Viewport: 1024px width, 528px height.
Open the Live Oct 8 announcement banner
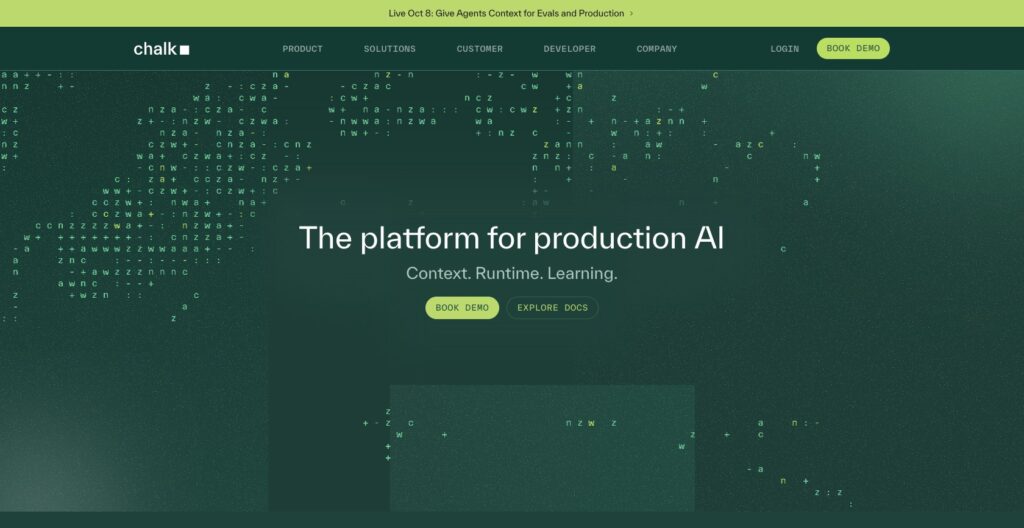coord(511,13)
